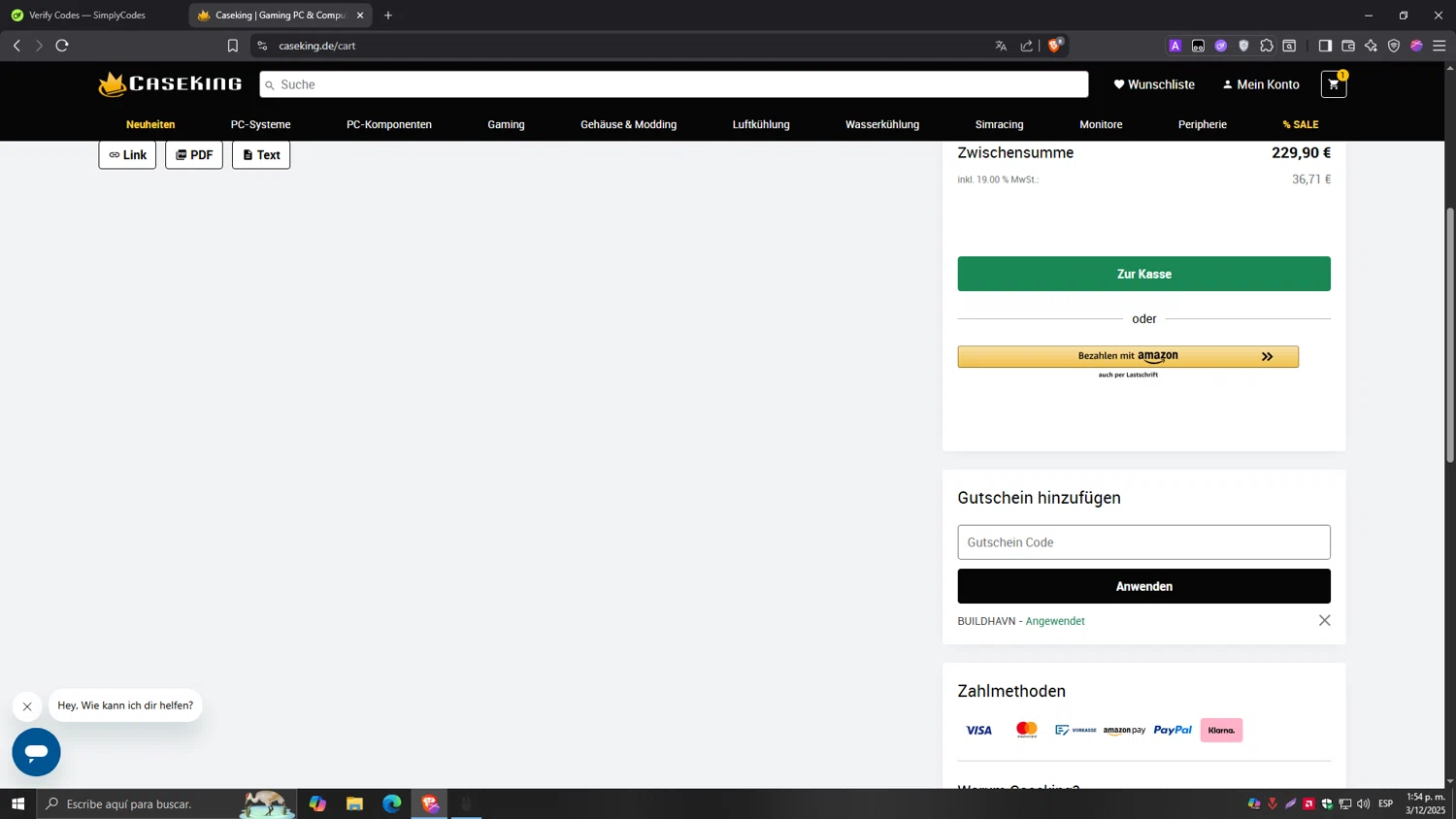Open % SALE menu
The image size is (1456, 819).
tap(1301, 124)
